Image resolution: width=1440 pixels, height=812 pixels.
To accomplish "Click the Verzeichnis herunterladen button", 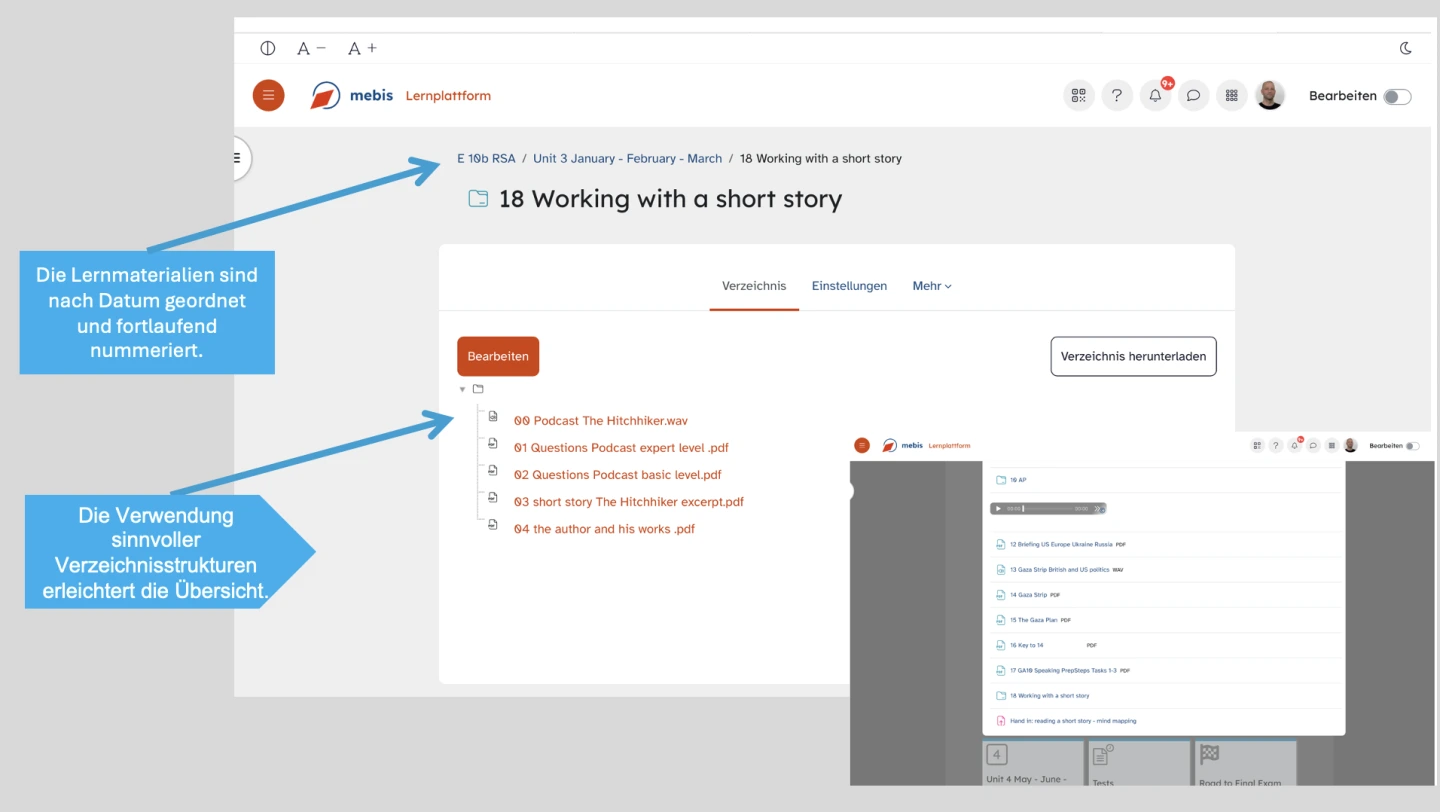I will coord(1133,356).
